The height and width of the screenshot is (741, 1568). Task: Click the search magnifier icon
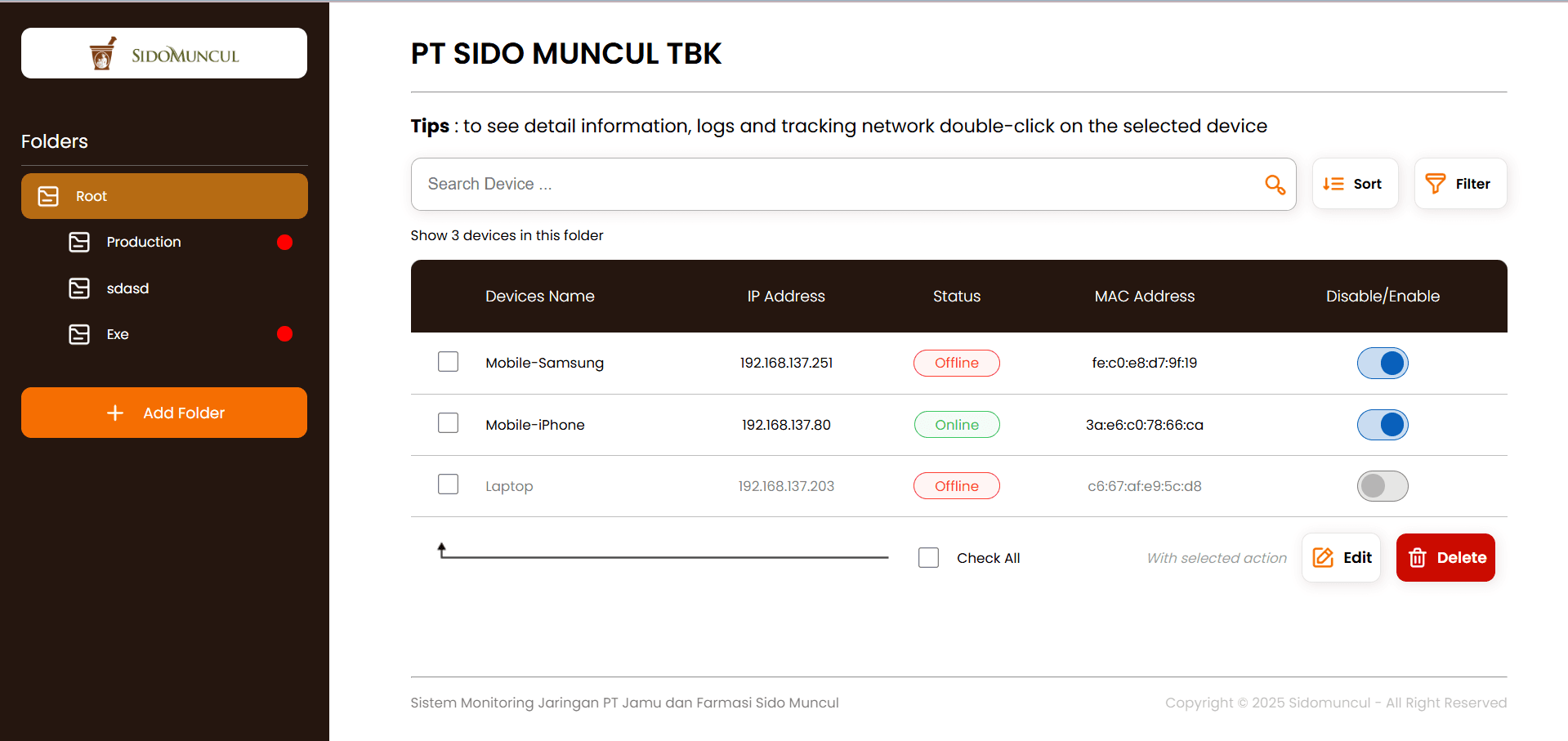[1274, 185]
